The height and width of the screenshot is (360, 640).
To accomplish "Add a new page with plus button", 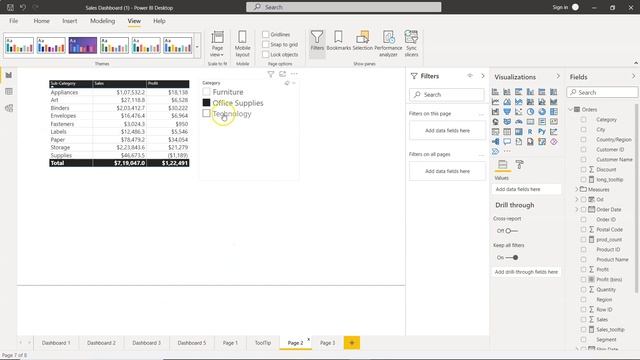I will 352,343.
